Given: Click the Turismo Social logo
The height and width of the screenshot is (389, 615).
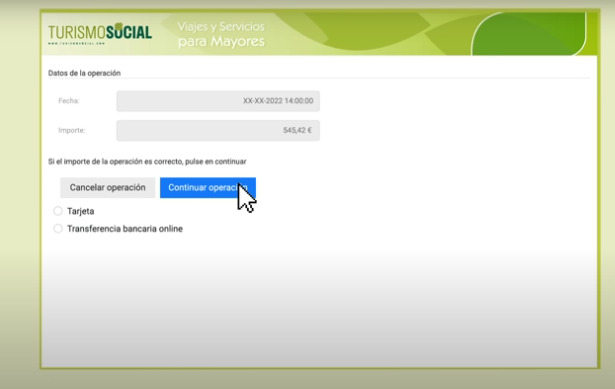Looking at the screenshot, I should 100,33.
